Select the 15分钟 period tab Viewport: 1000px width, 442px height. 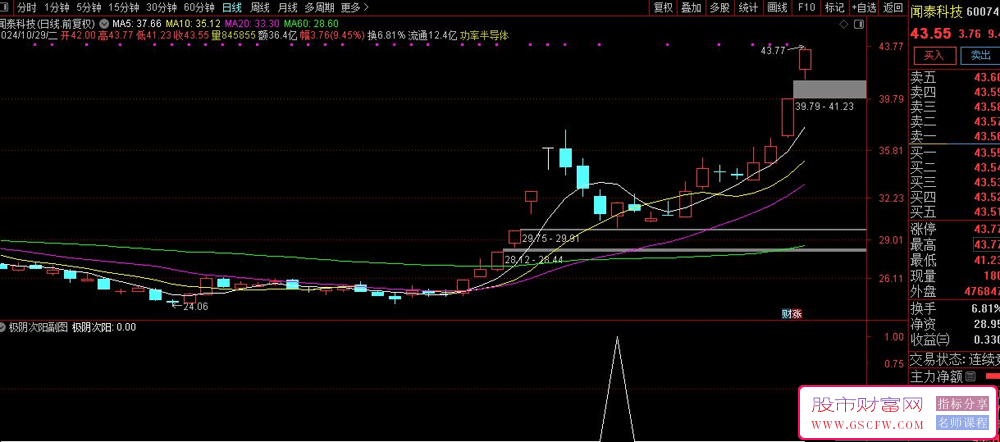124,8
